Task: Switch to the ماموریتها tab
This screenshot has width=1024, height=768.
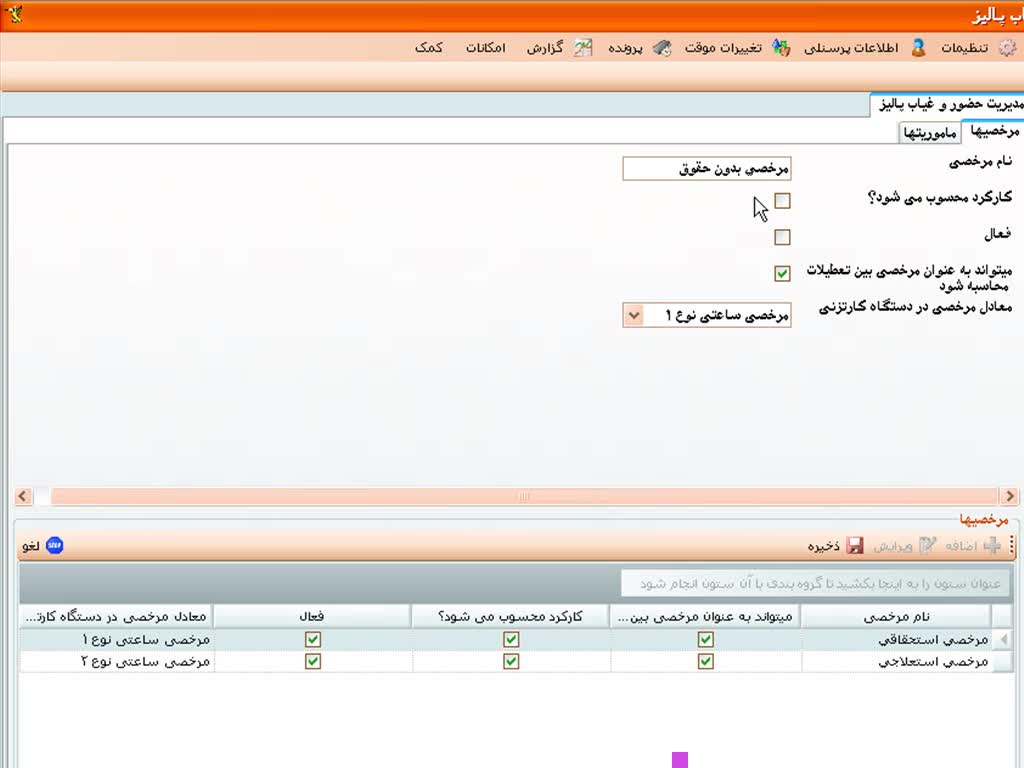Action: [x=930, y=133]
